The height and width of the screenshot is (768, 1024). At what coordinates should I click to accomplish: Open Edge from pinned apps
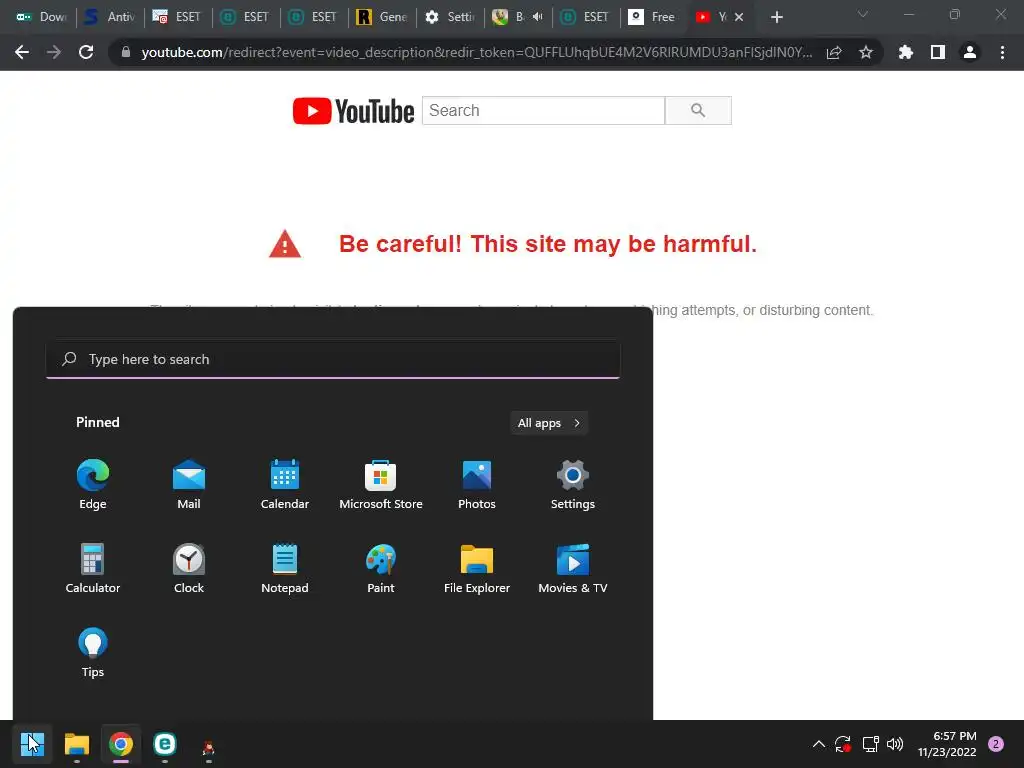[x=93, y=484]
